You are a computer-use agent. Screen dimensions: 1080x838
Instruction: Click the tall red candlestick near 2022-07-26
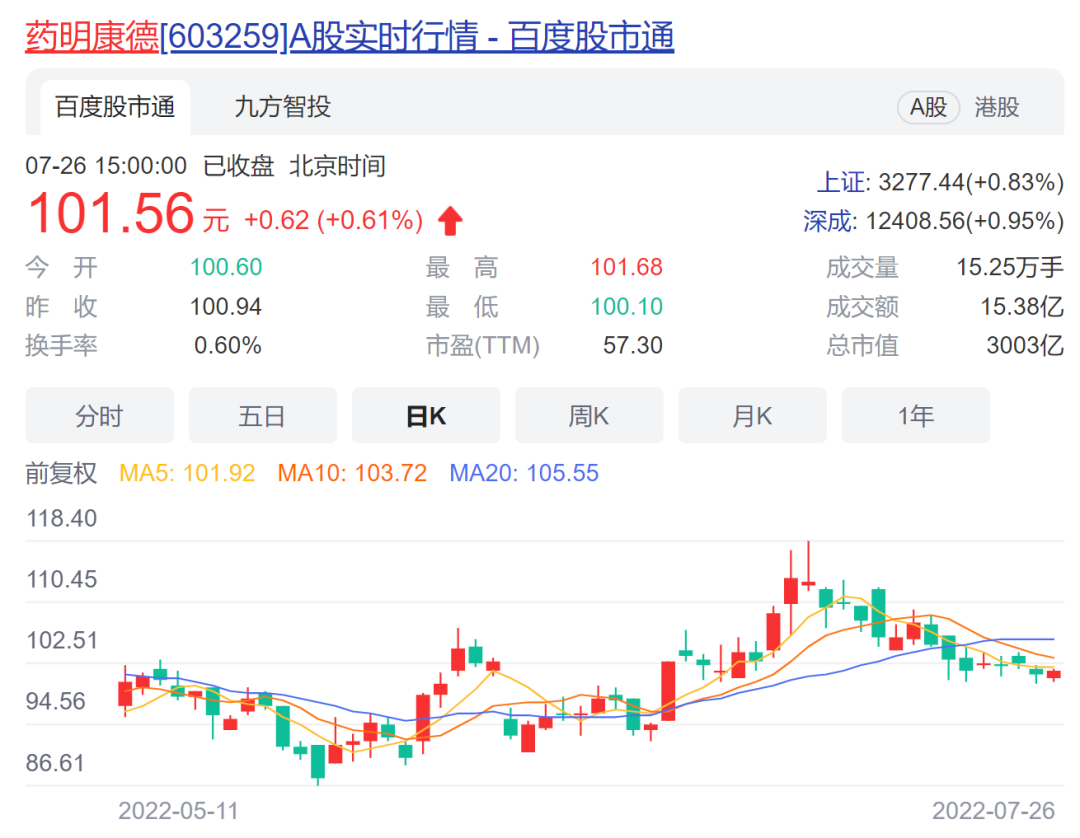coord(790,590)
